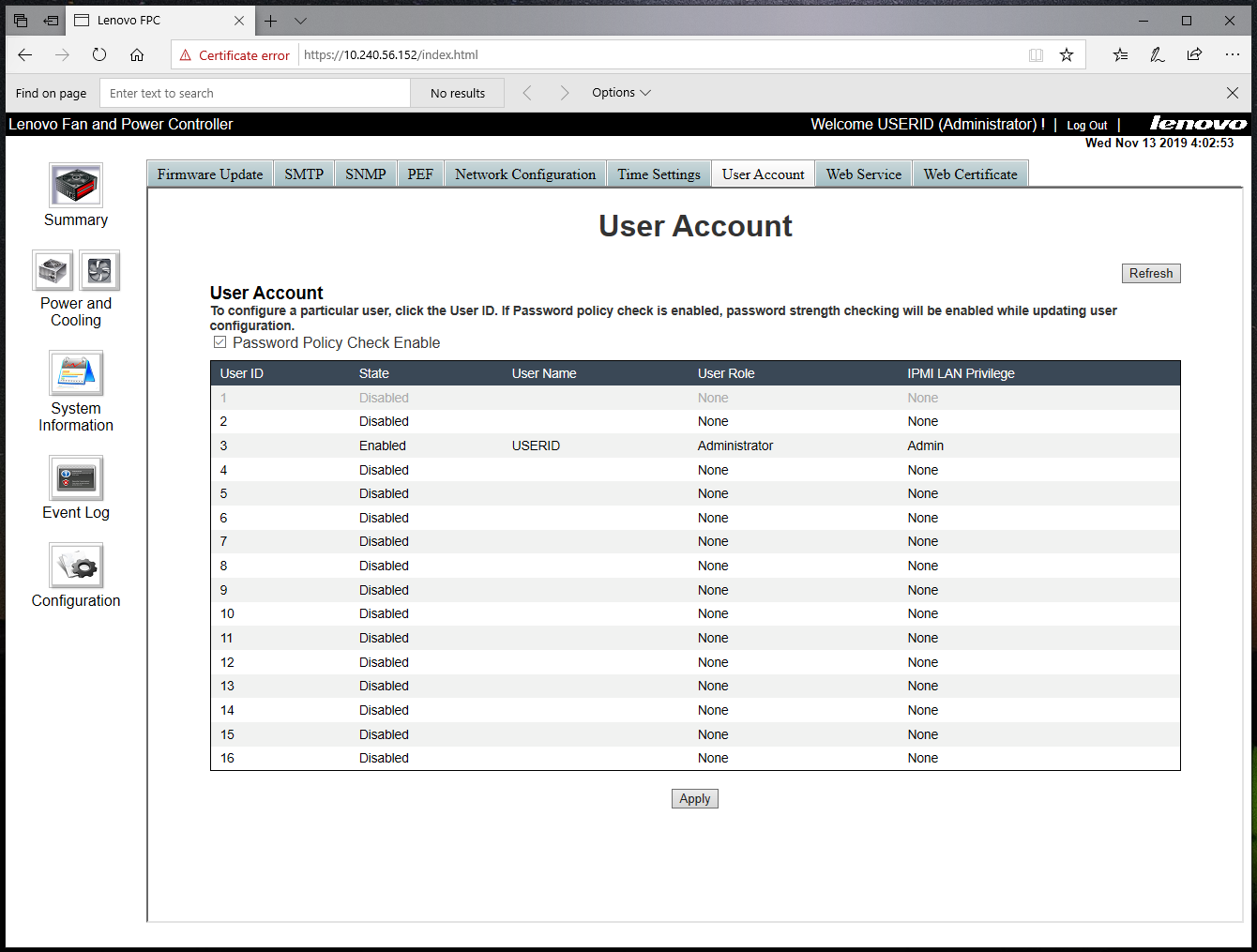This screenshot has height=952, width=1257.
Task: Open the tab list chevron dropdown
Action: (300, 21)
